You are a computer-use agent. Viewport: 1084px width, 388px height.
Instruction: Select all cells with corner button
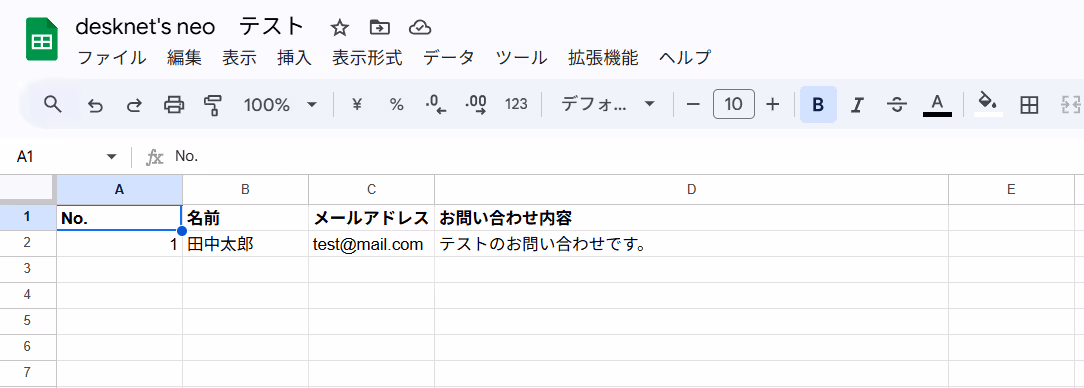point(28,189)
